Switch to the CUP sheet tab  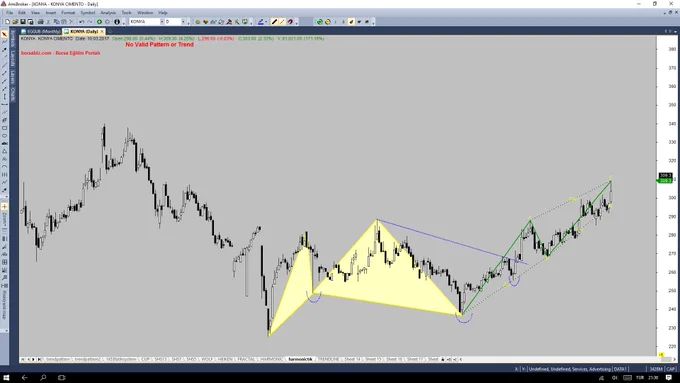pyautogui.click(x=146, y=360)
